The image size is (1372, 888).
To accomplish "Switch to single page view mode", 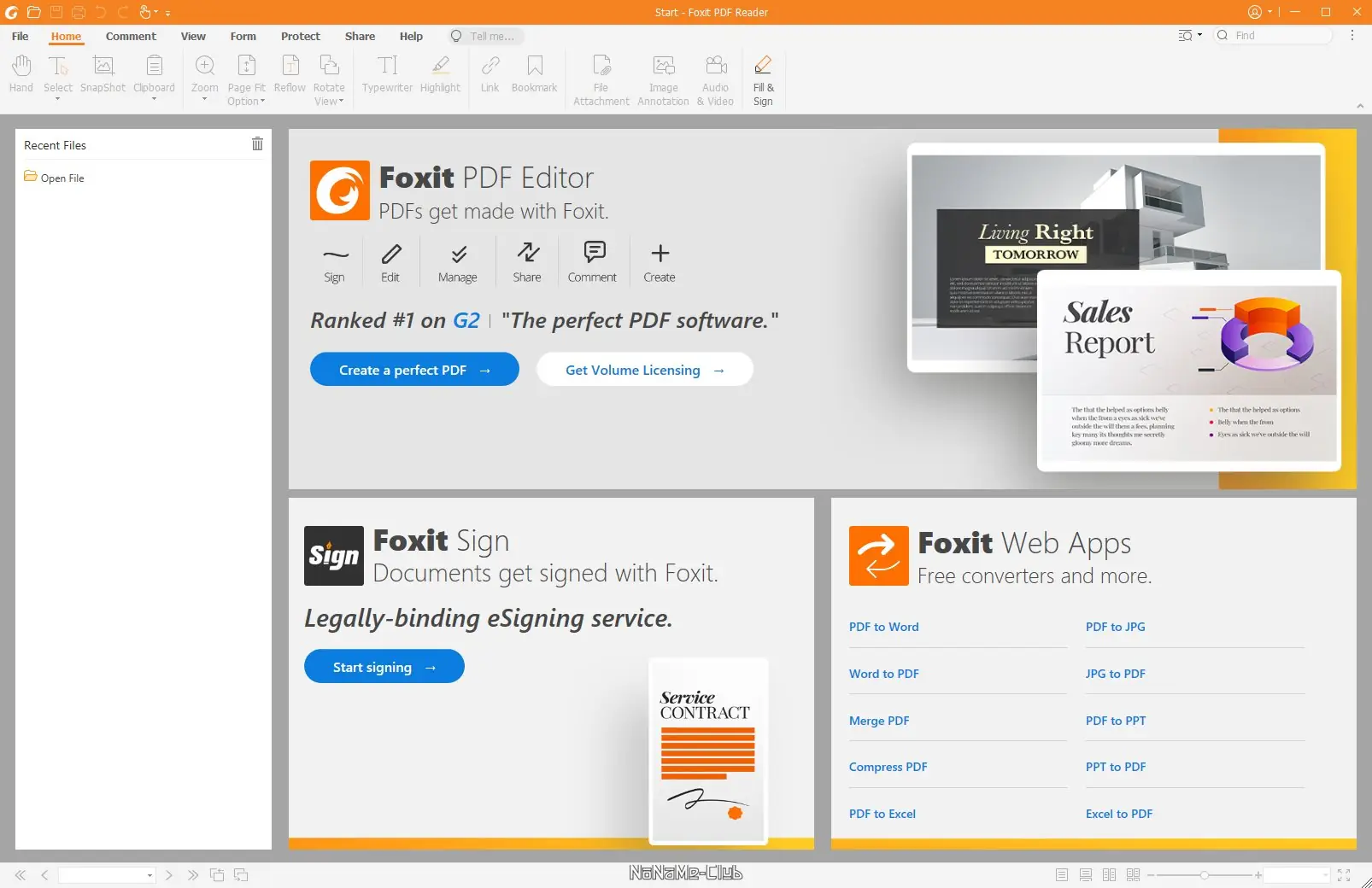I will point(1062,875).
